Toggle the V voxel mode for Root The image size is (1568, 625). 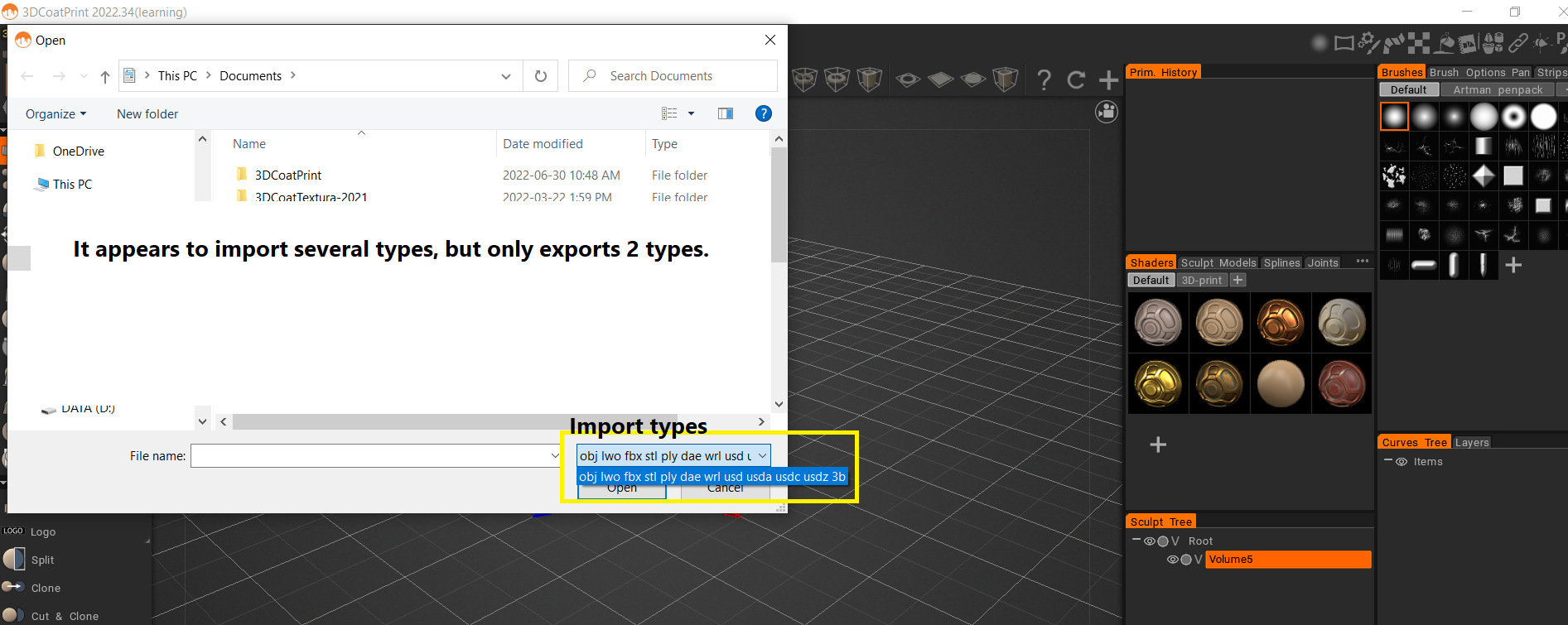1175,541
